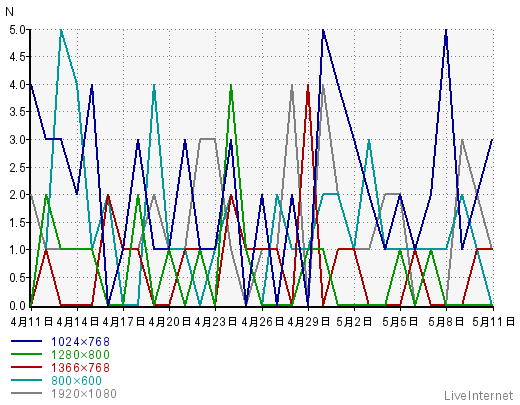This screenshot has width=520, height=405.
Task: Click the 4.0 y-axis value
Action: coord(17,85)
